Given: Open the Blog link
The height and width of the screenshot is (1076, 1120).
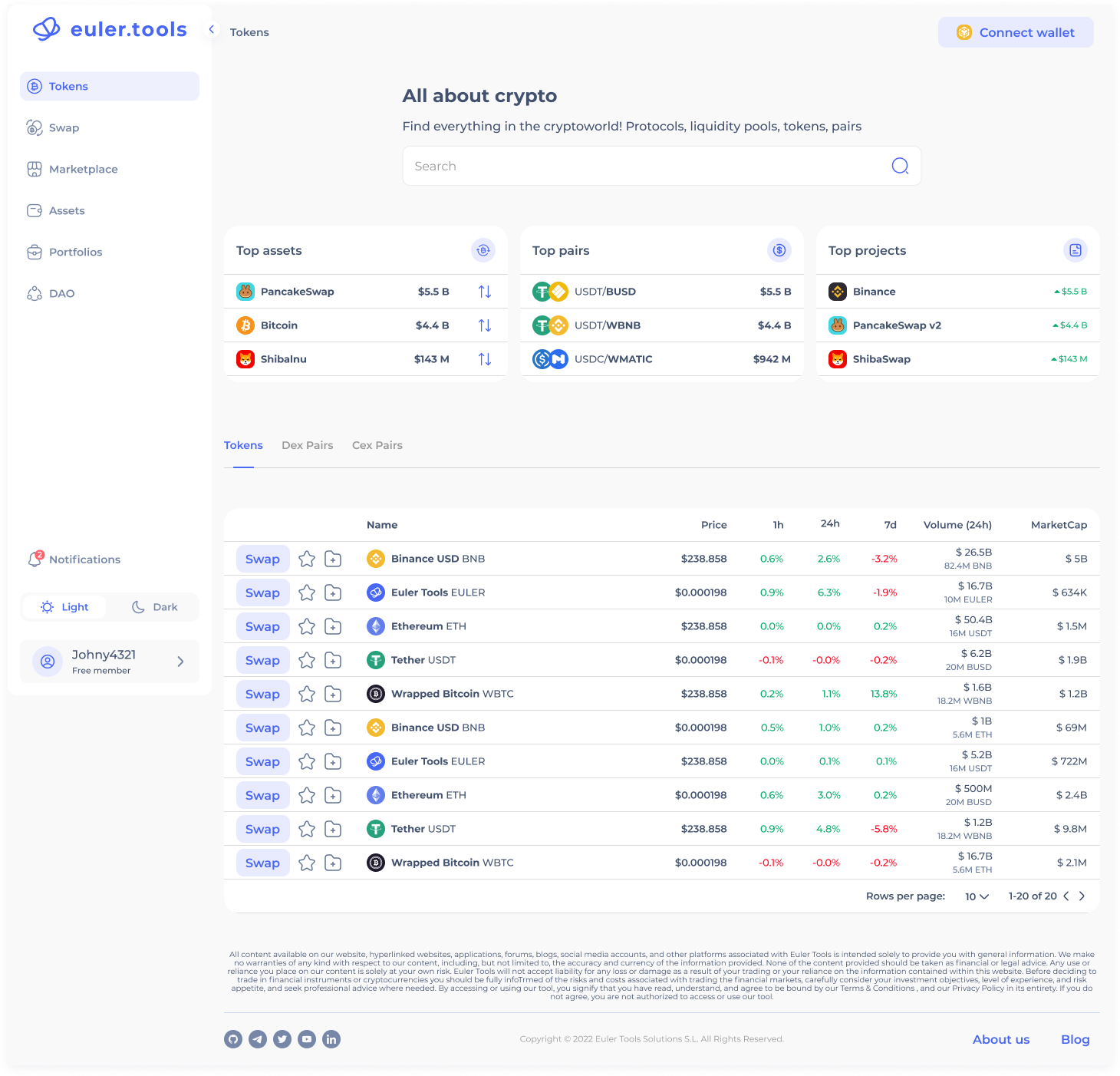Looking at the screenshot, I should (x=1075, y=1039).
